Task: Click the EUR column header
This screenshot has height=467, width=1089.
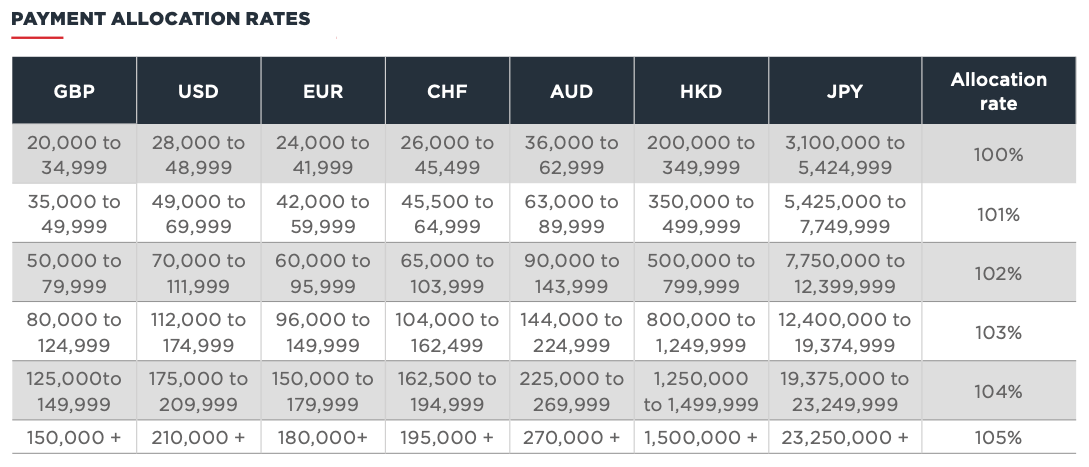Action: pos(322,91)
